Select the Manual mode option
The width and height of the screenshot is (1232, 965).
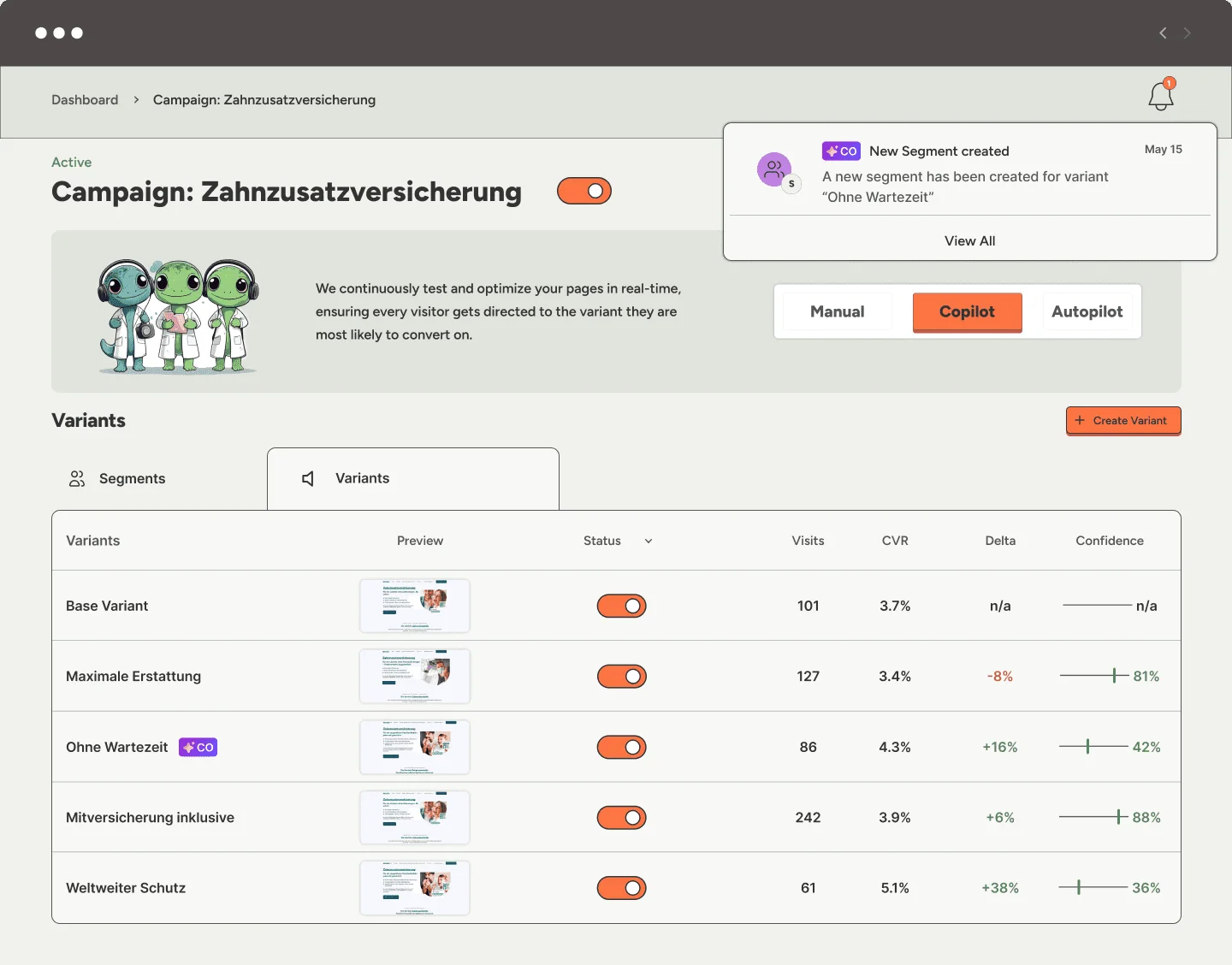[838, 311]
